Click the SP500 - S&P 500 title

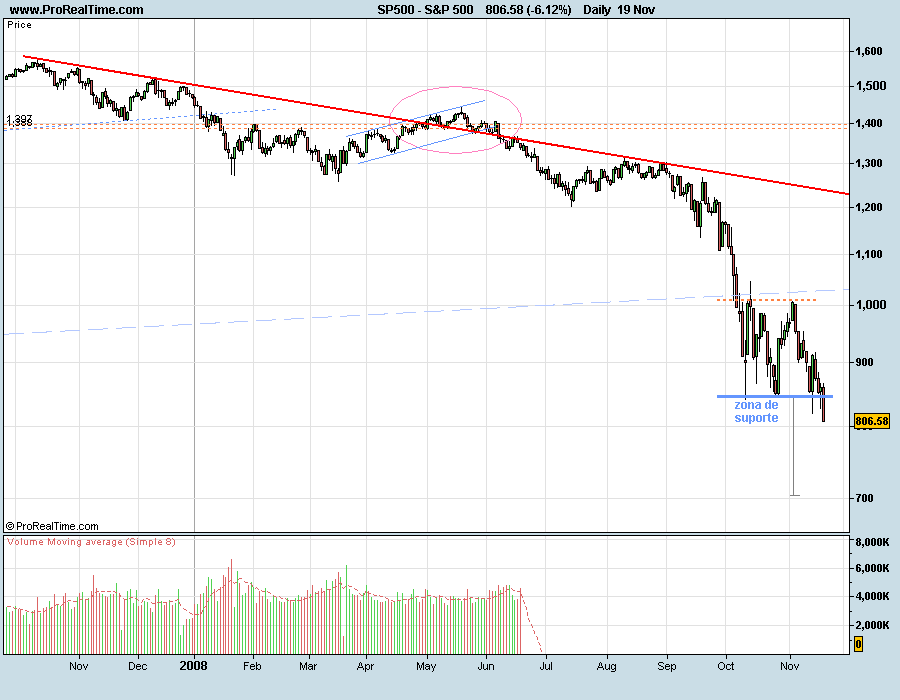click(x=425, y=10)
